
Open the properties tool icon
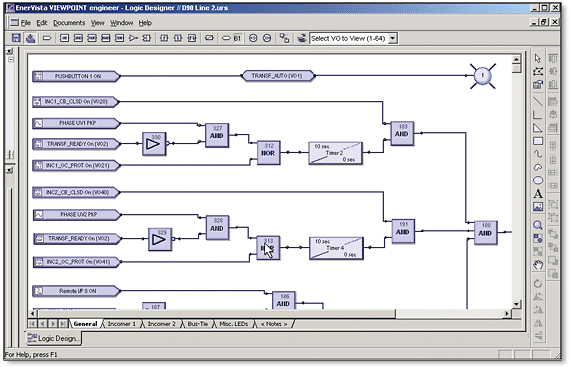pyautogui.click(x=538, y=85)
